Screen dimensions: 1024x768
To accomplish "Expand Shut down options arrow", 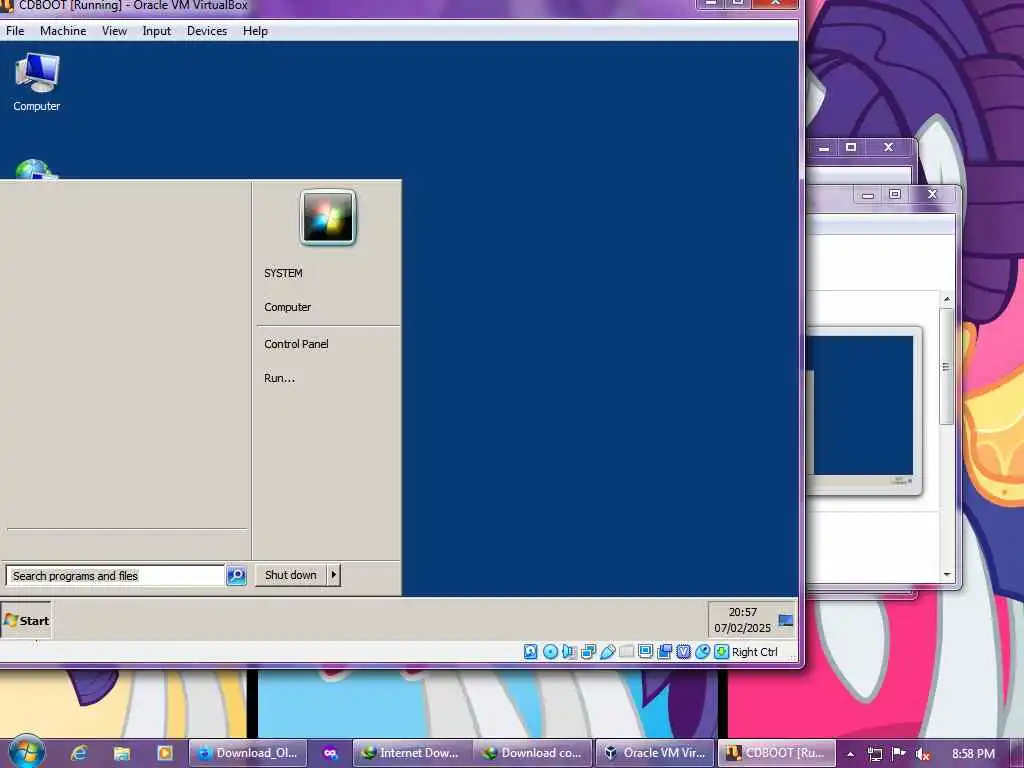I will pos(333,575).
